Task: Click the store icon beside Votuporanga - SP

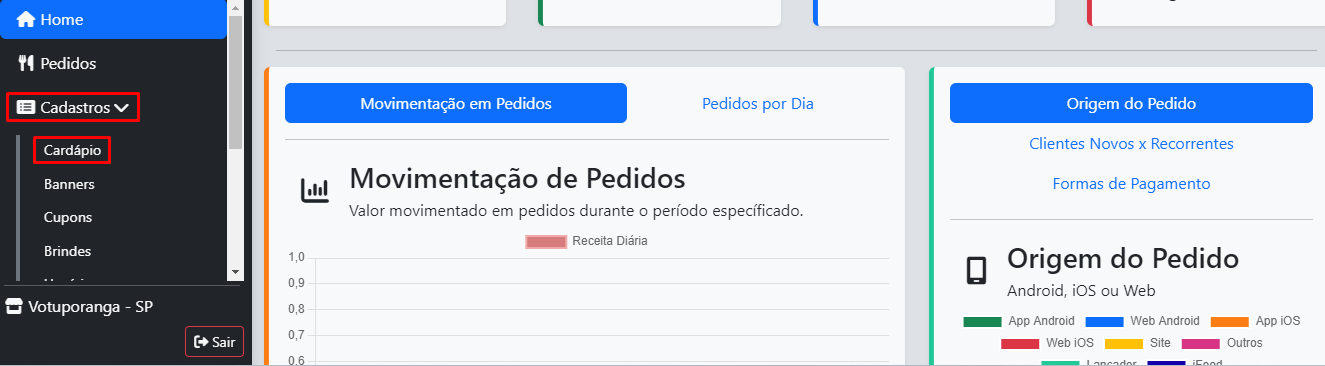Action: [x=14, y=305]
